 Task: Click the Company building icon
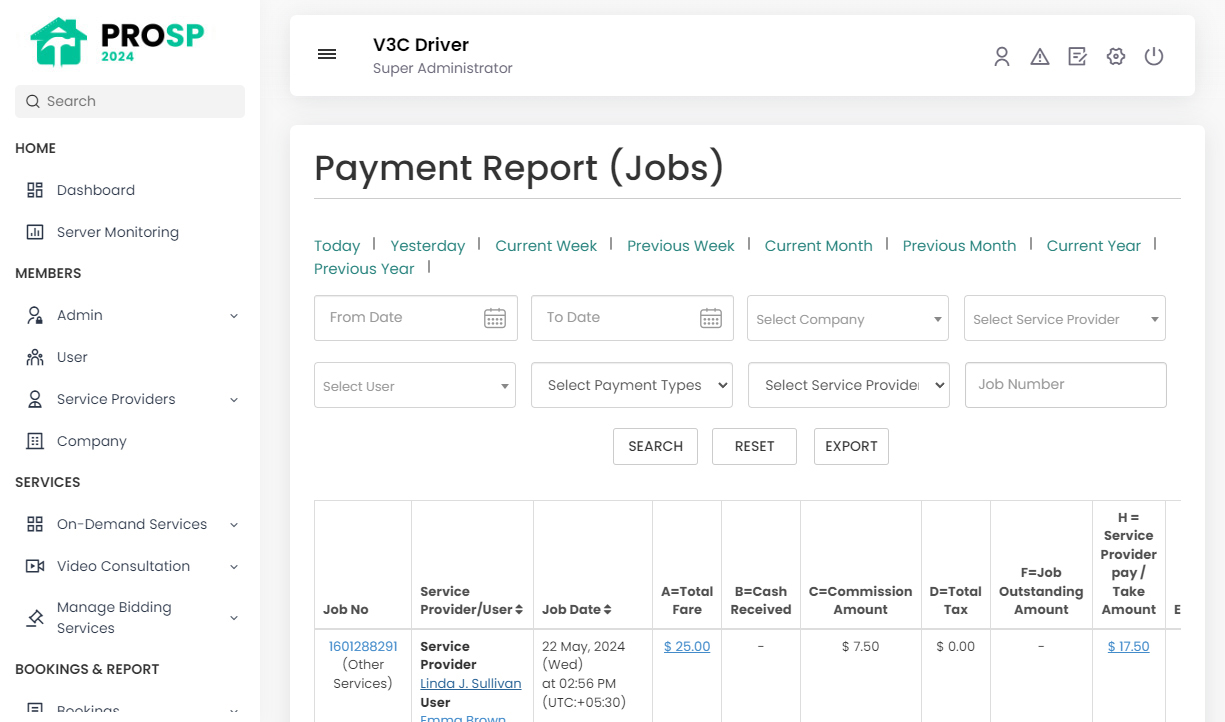click(x=35, y=441)
